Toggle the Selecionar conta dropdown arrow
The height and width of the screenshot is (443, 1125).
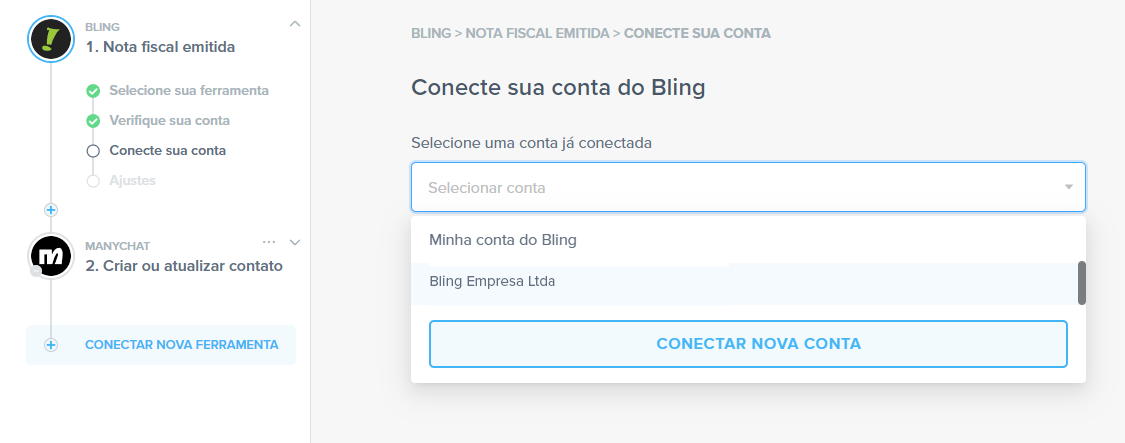pyautogui.click(x=1068, y=187)
